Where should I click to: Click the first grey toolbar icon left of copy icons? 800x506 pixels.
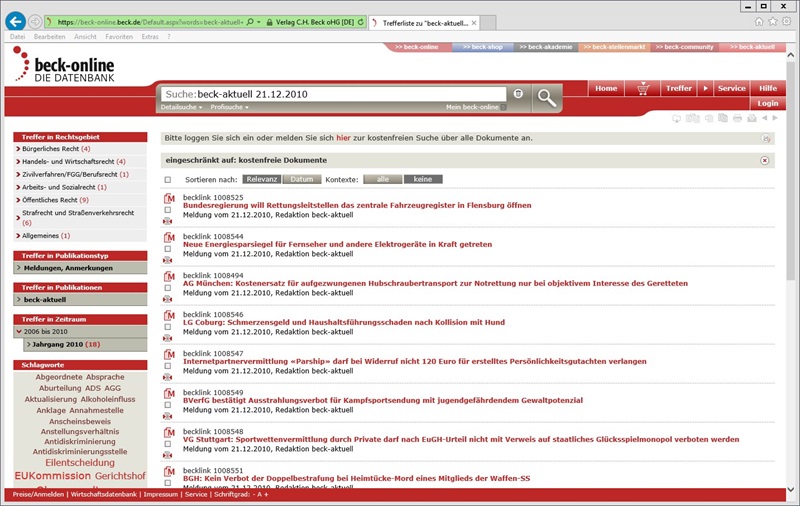(x=677, y=118)
